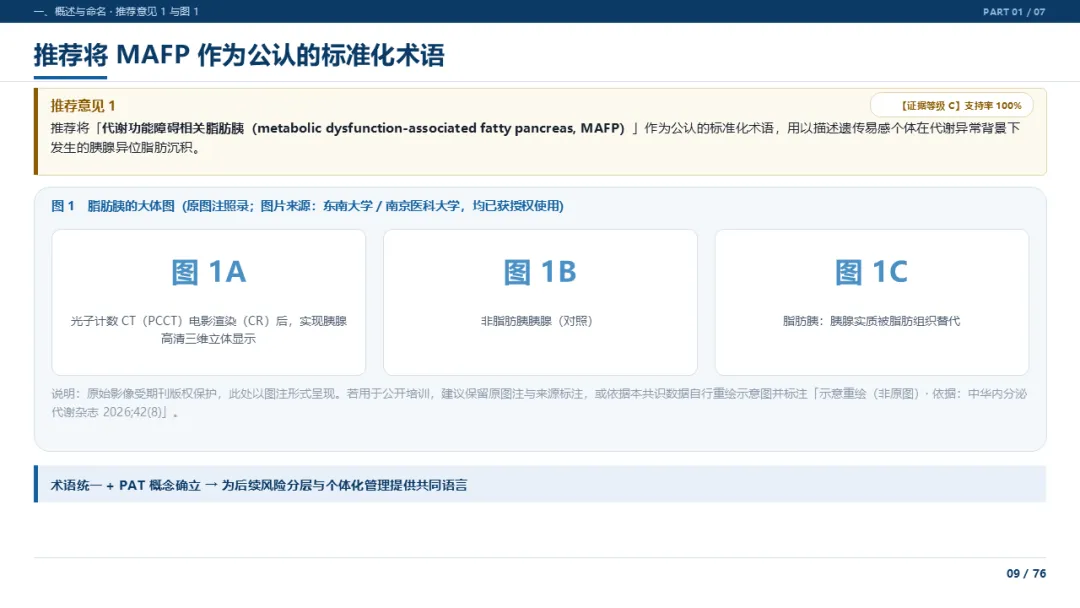1080x608 pixels.
Task: Click the large 图 1B label
Action: (x=540, y=272)
